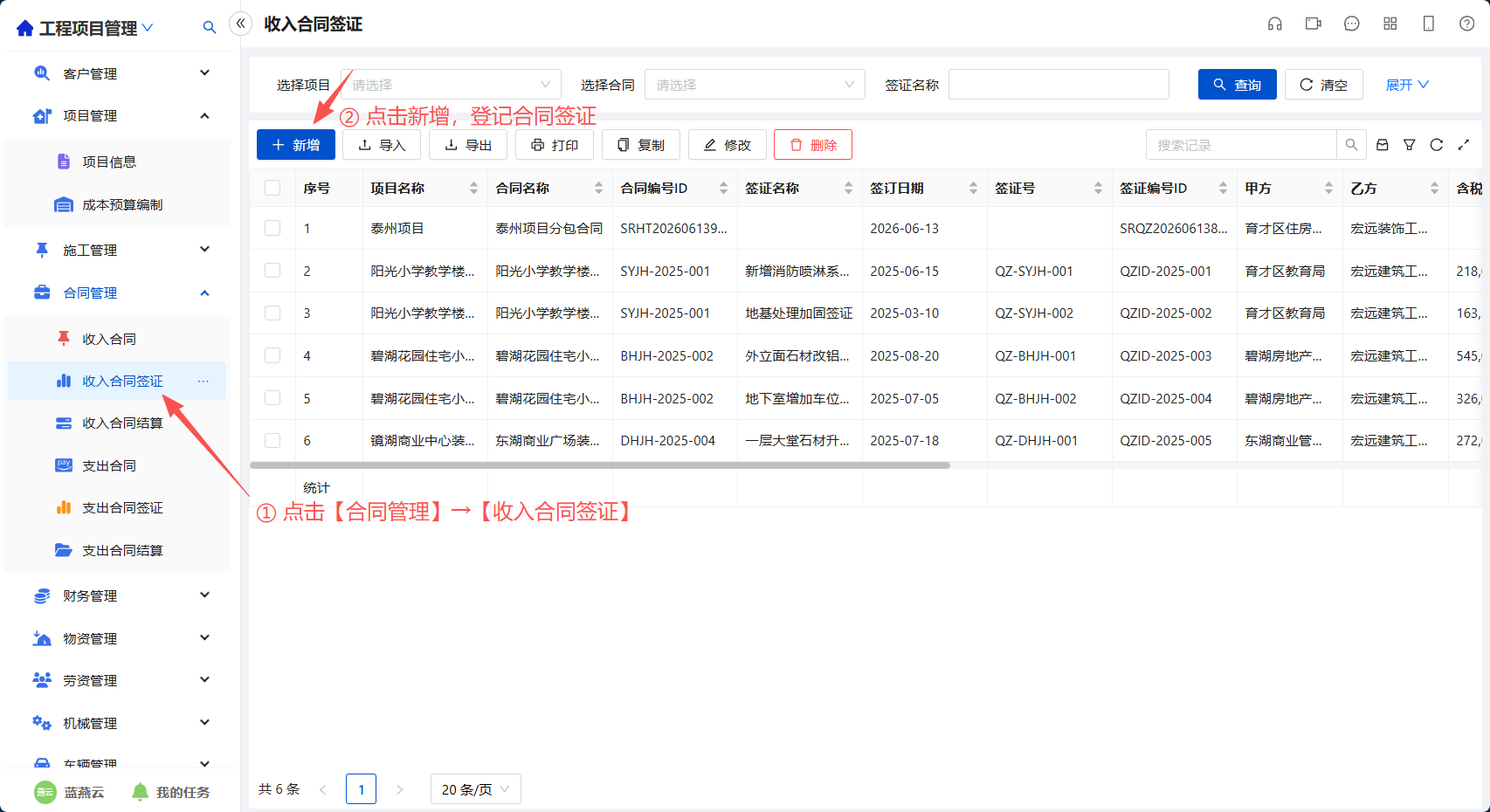Check the row 5 地下室增加车位 checkbox
The height and width of the screenshot is (812, 1490).
[272, 398]
